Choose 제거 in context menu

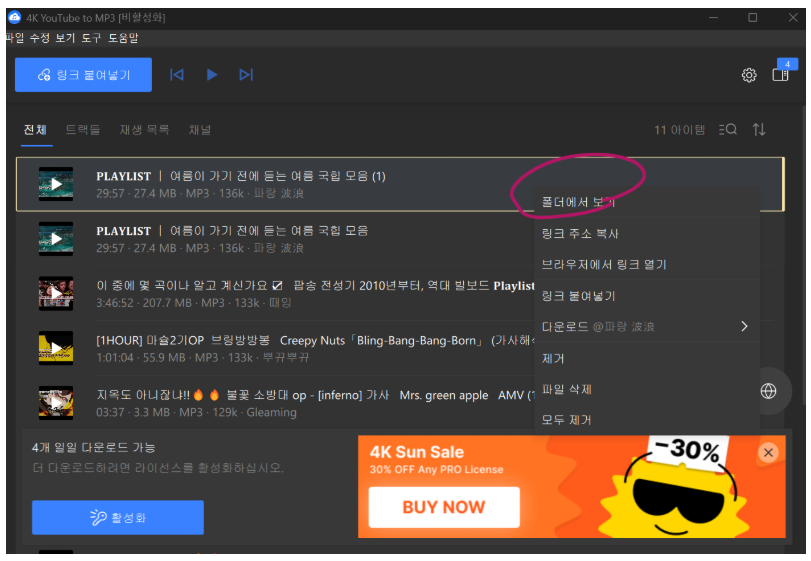[x=647, y=358]
